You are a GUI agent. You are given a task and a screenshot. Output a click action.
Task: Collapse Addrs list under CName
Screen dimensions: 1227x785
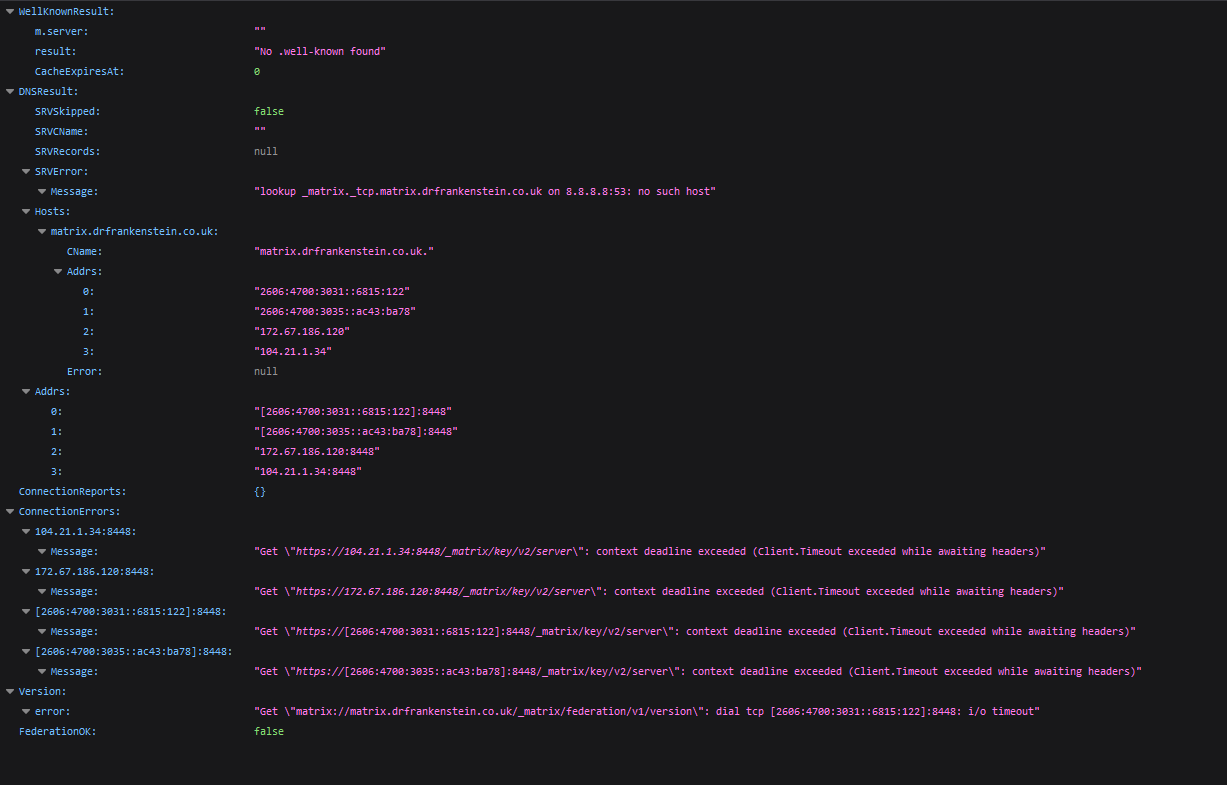point(57,271)
